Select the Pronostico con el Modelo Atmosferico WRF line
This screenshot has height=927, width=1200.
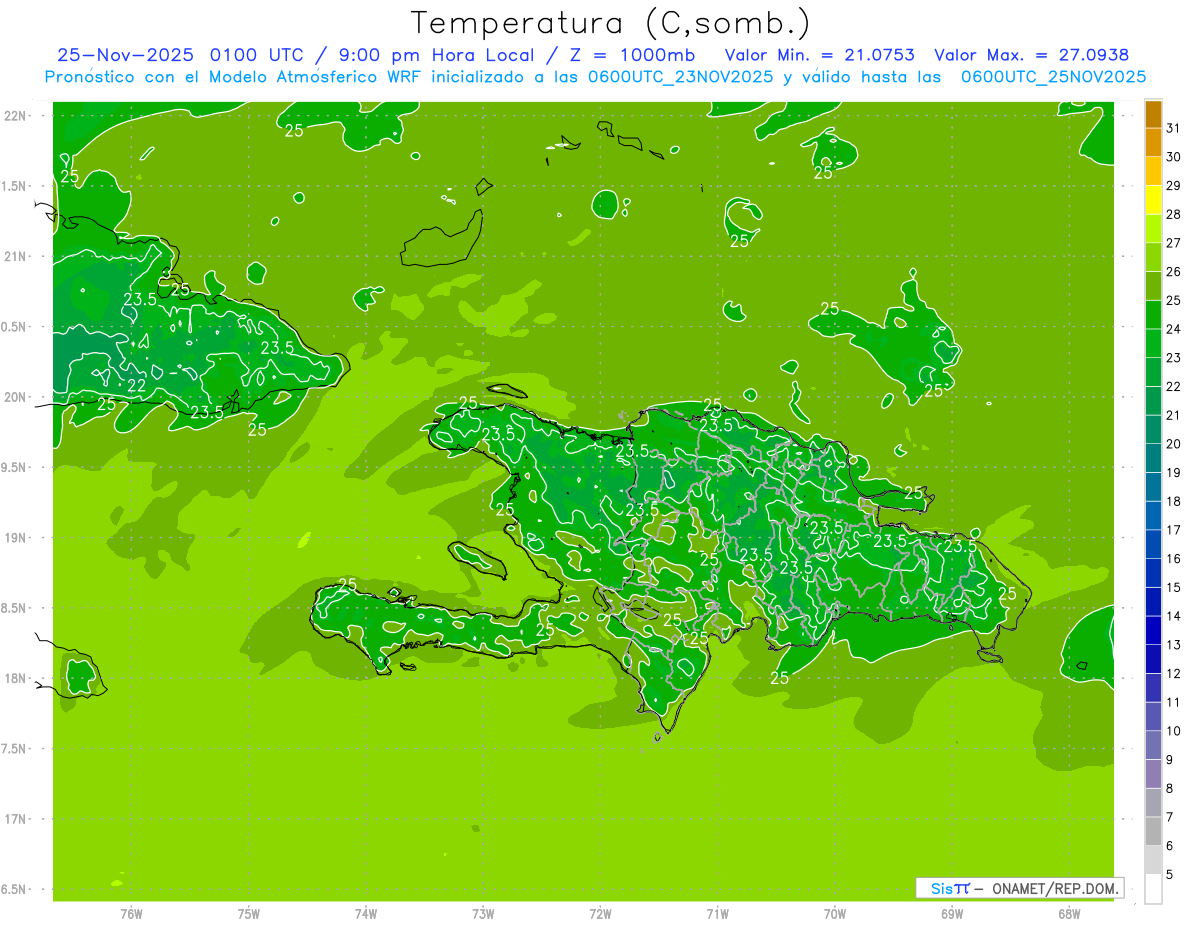point(235,77)
